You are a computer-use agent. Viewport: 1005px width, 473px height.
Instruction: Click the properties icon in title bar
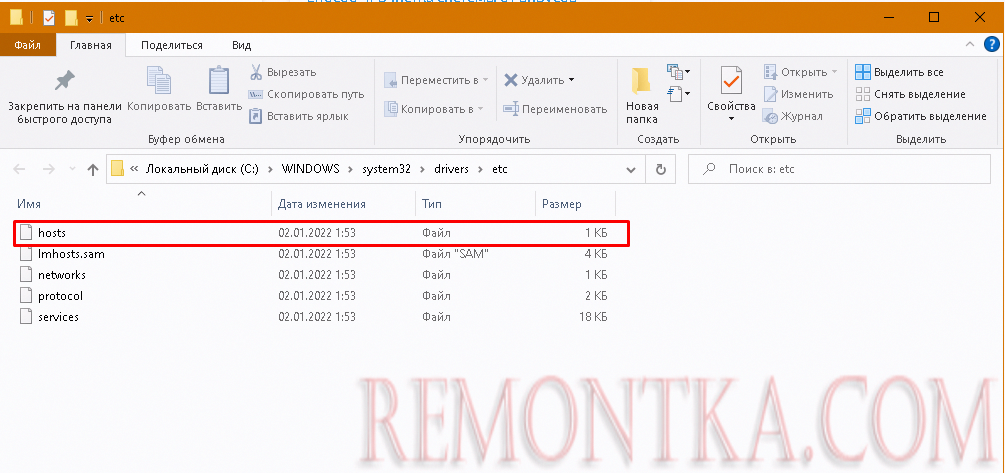(49, 18)
